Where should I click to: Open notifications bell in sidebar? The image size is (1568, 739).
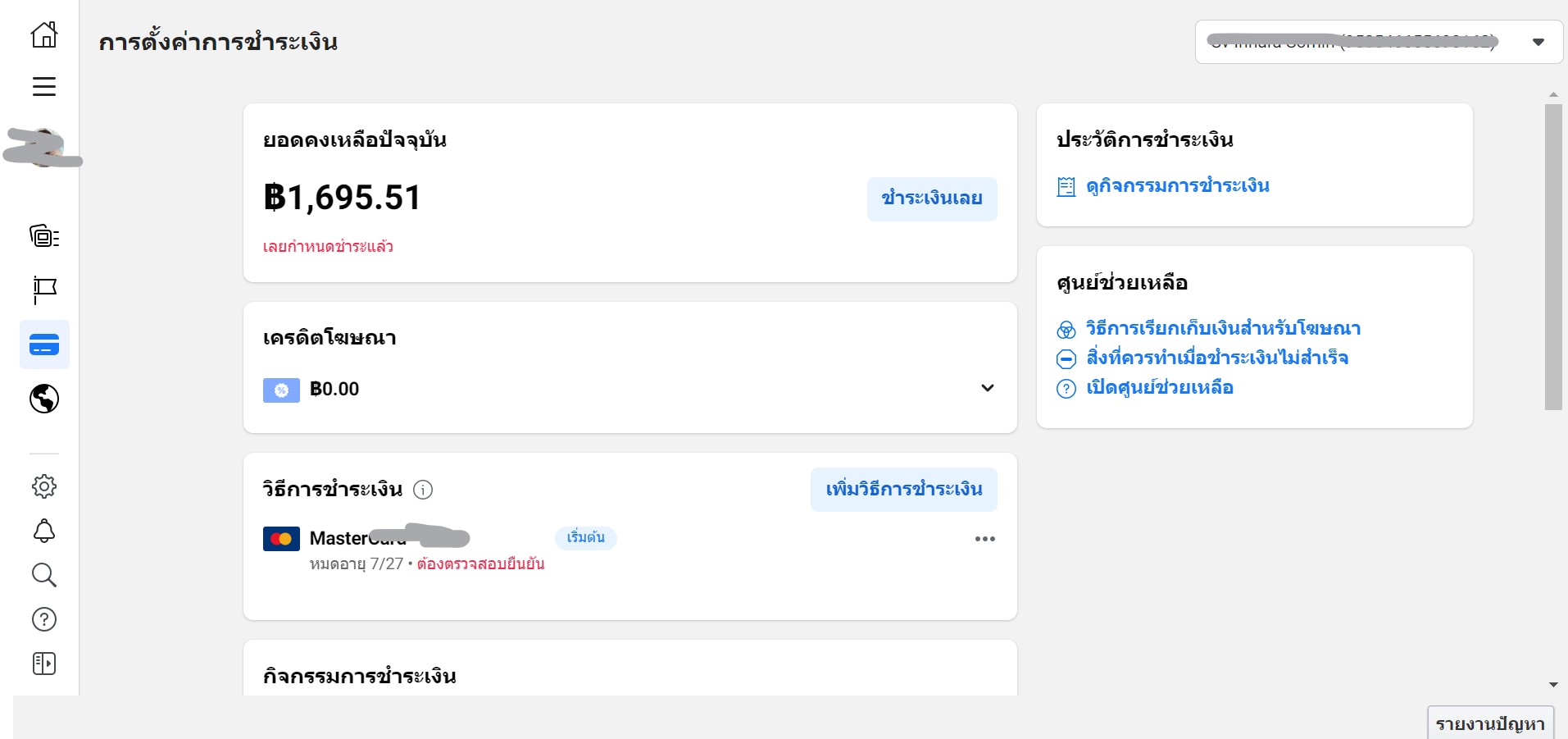pyautogui.click(x=44, y=531)
